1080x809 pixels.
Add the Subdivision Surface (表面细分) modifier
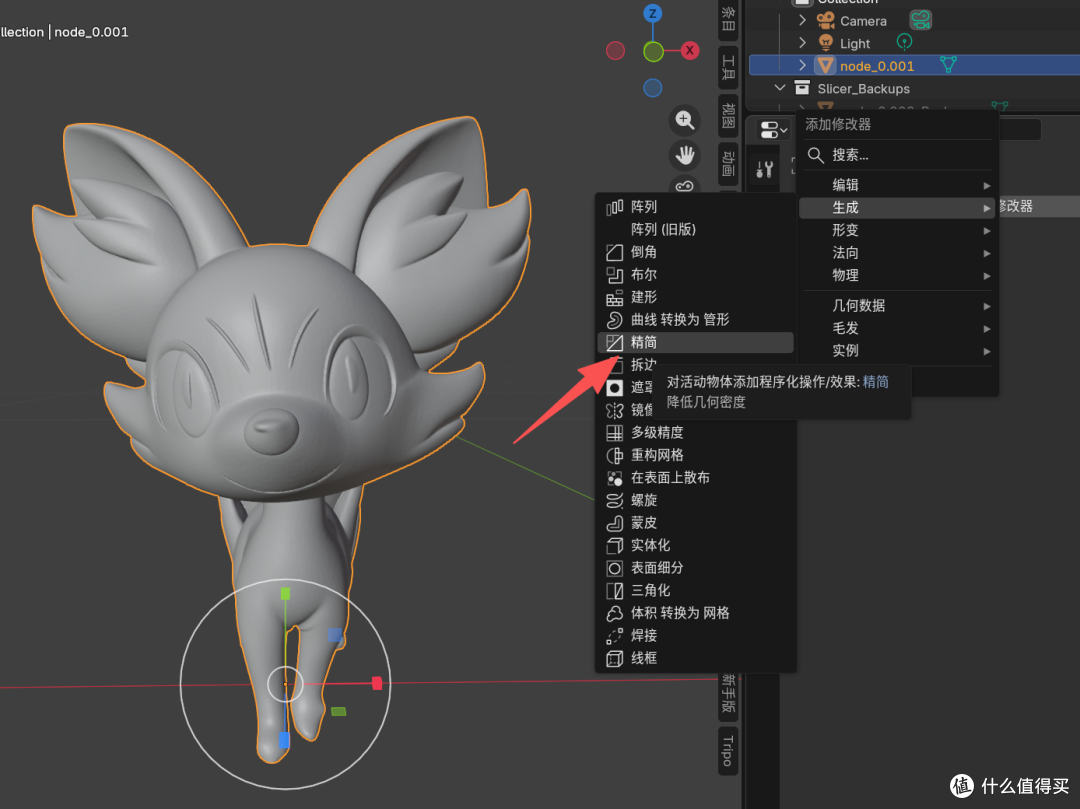696,568
